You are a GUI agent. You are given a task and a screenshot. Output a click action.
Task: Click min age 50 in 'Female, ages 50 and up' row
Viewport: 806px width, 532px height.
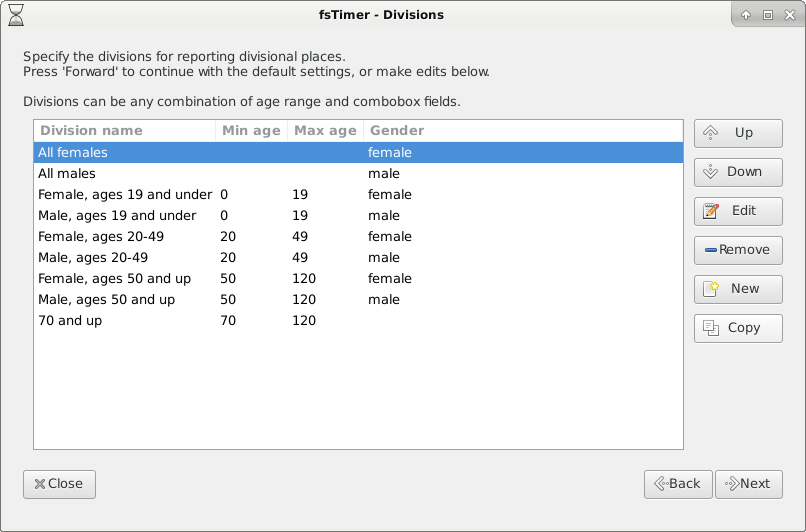[228, 279]
